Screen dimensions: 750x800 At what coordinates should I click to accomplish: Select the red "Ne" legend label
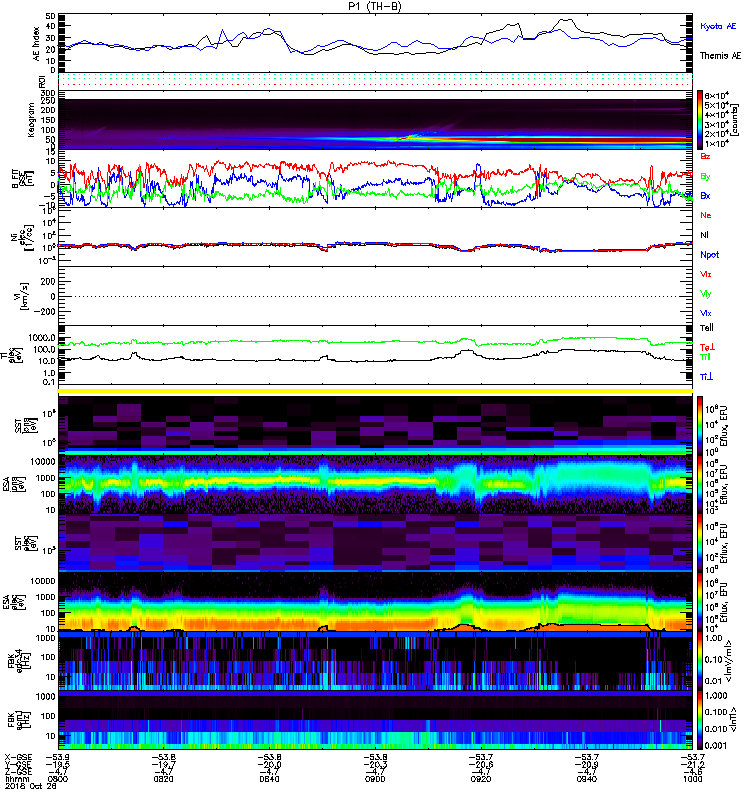706,215
